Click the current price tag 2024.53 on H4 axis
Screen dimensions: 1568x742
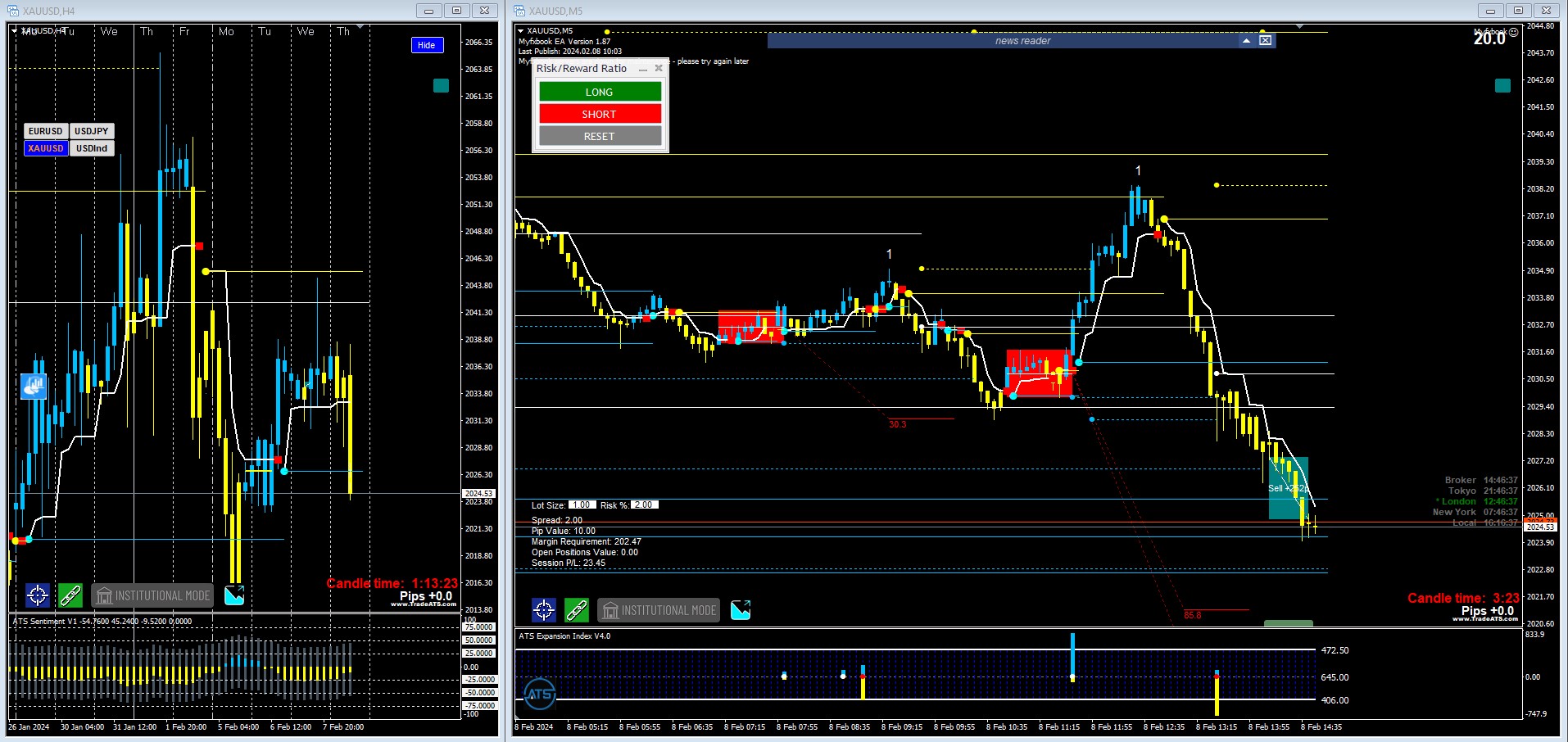click(478, 493)
